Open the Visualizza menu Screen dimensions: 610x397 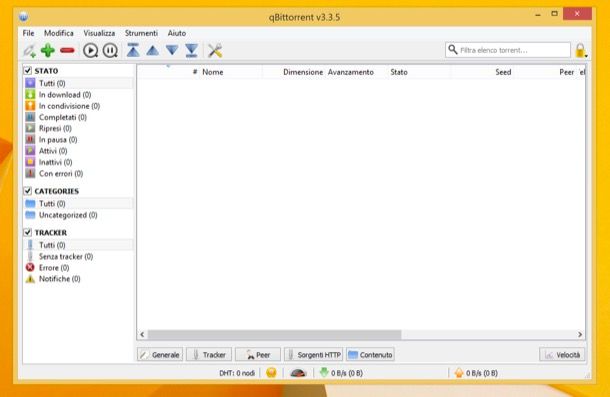click(99, 33)
